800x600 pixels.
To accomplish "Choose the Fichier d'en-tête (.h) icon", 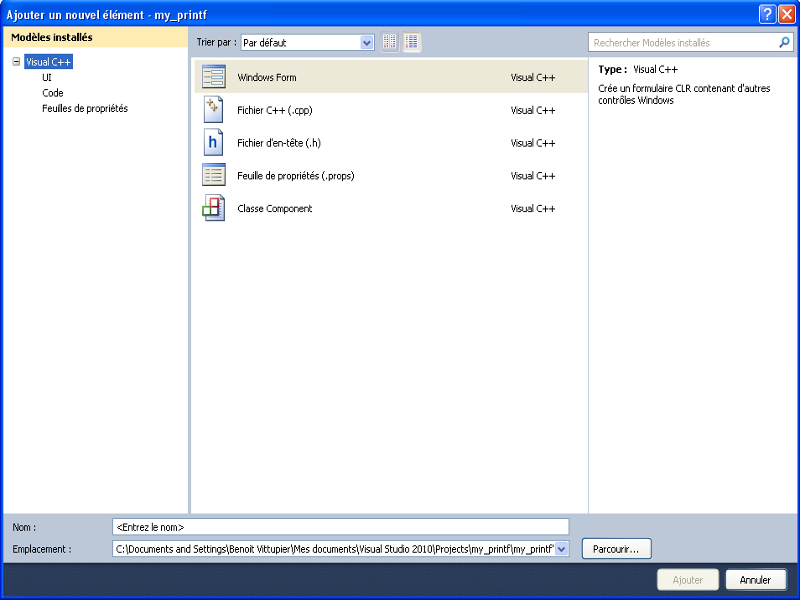I will (213, 143).
